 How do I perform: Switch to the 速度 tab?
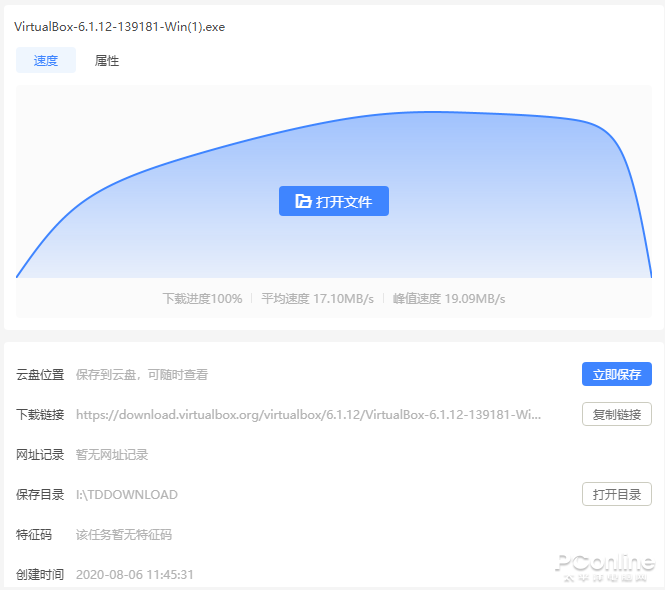46,60
